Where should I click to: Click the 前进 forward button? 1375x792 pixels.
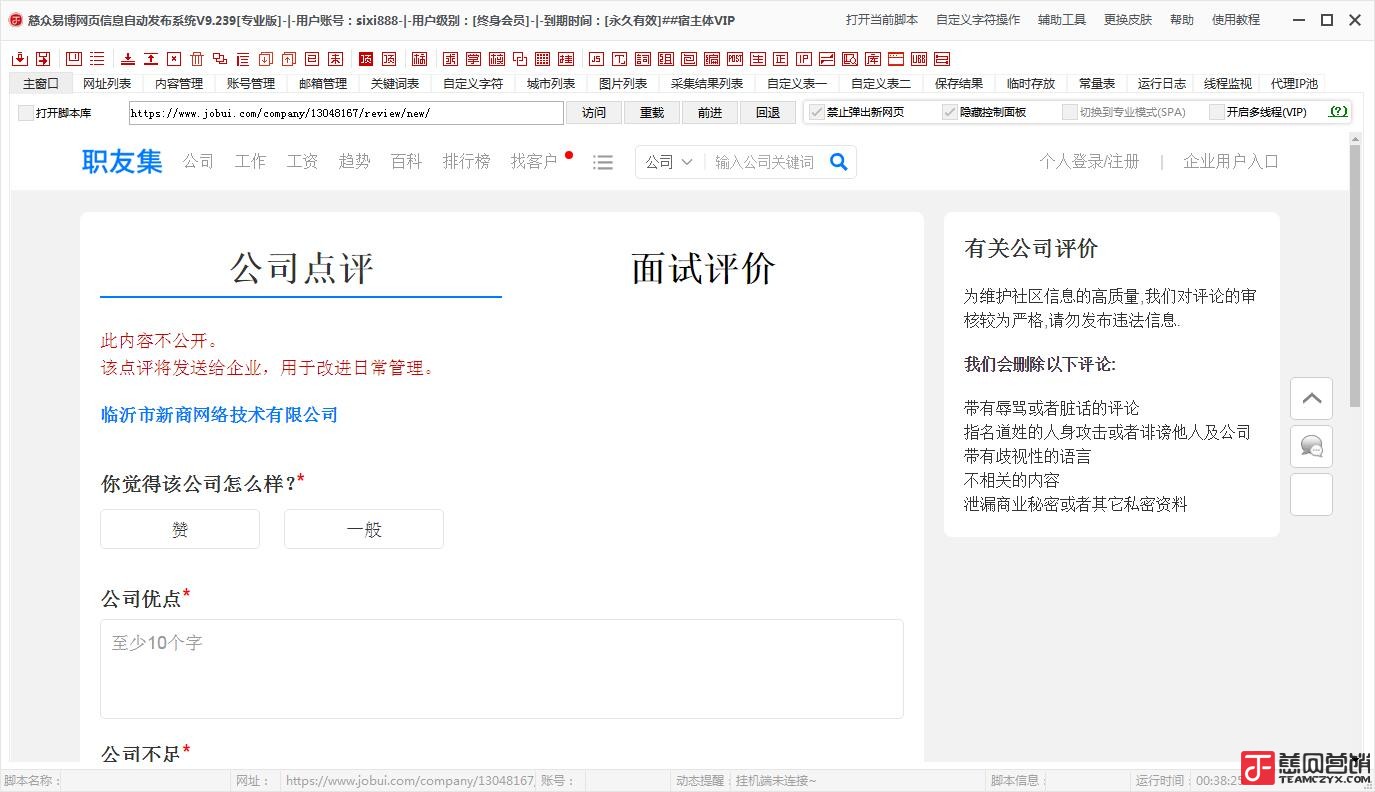[710, 113]
